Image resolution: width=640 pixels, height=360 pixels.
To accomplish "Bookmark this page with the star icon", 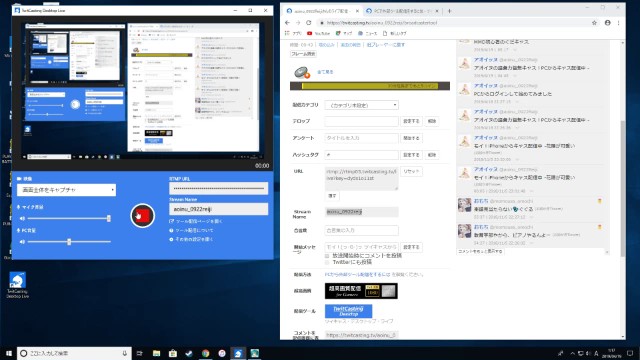I will (594, 23).
